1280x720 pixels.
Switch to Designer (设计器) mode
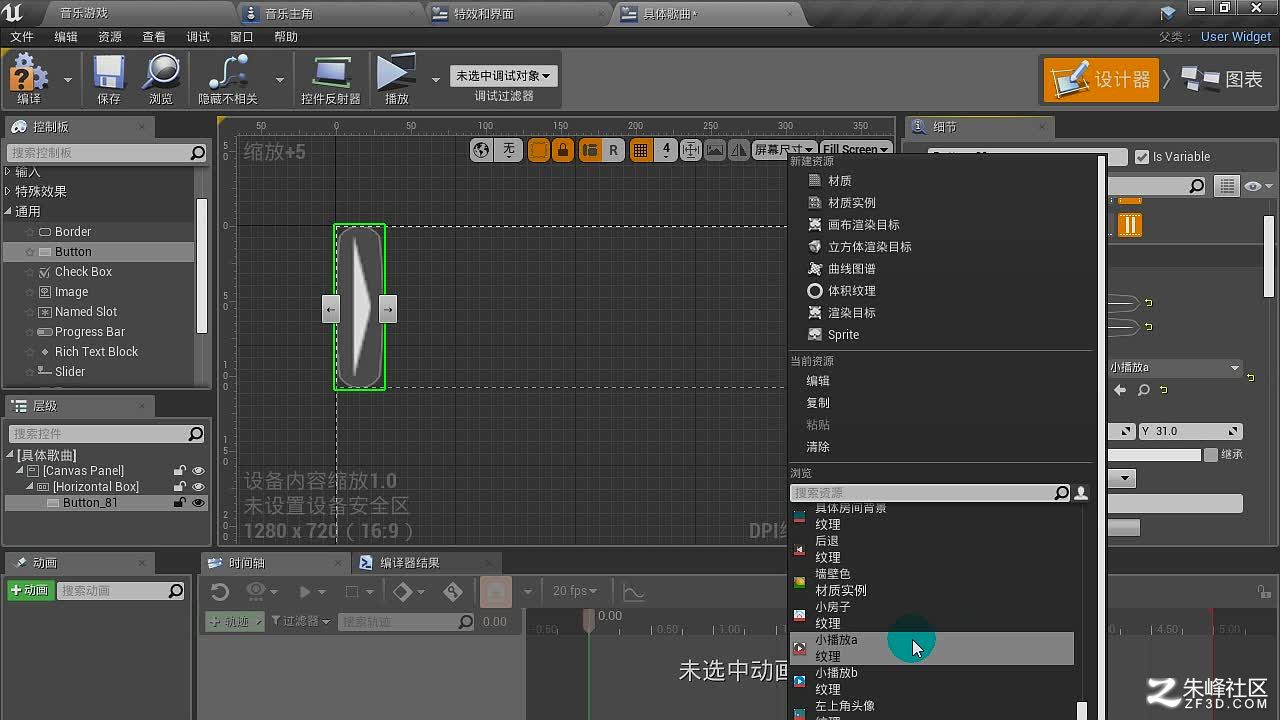1101,80
